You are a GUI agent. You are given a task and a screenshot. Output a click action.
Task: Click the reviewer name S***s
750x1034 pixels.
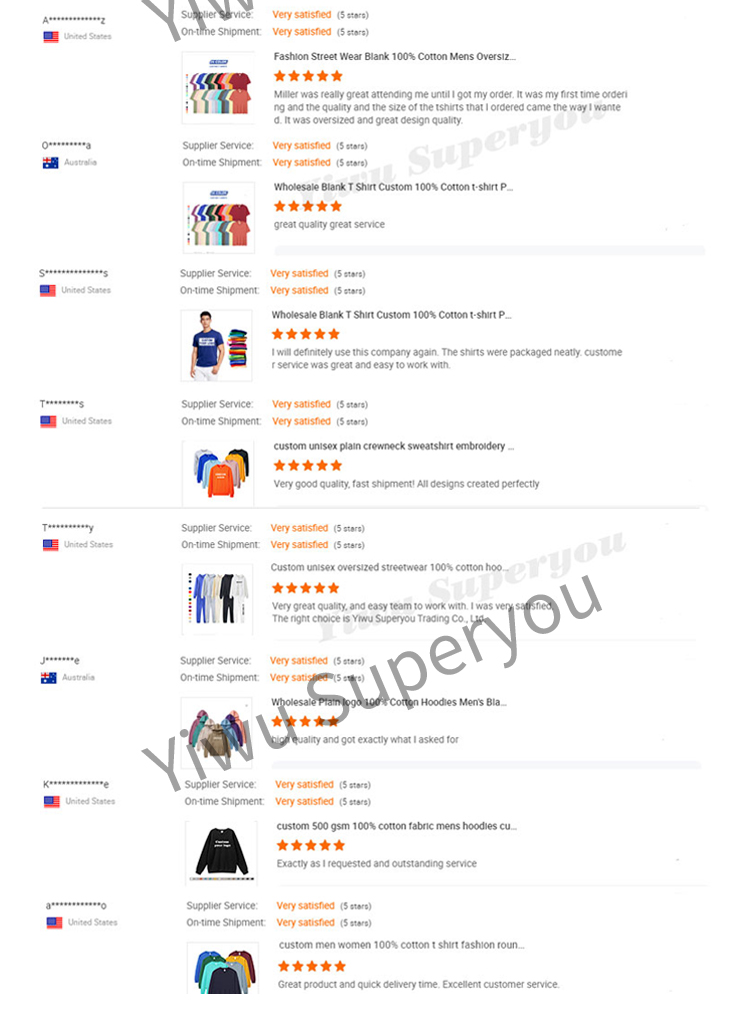73,273
